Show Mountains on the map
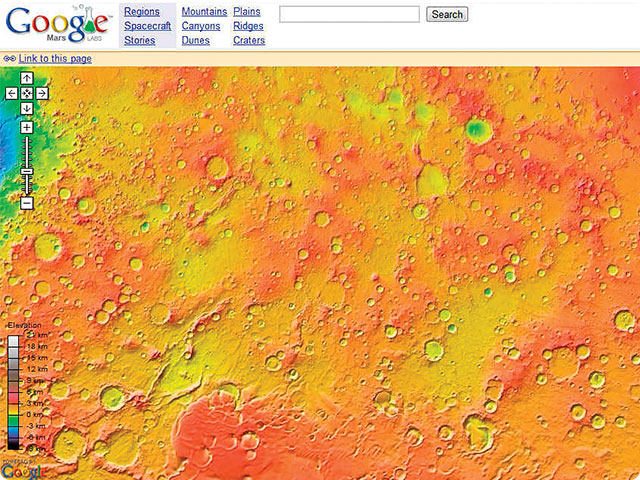 coord(204,12)
